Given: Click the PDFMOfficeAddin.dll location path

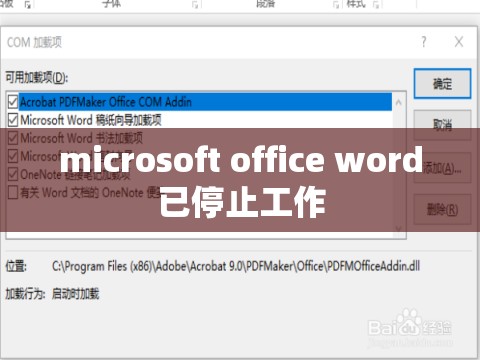Looking at the screenshot, I should [236, 266].
